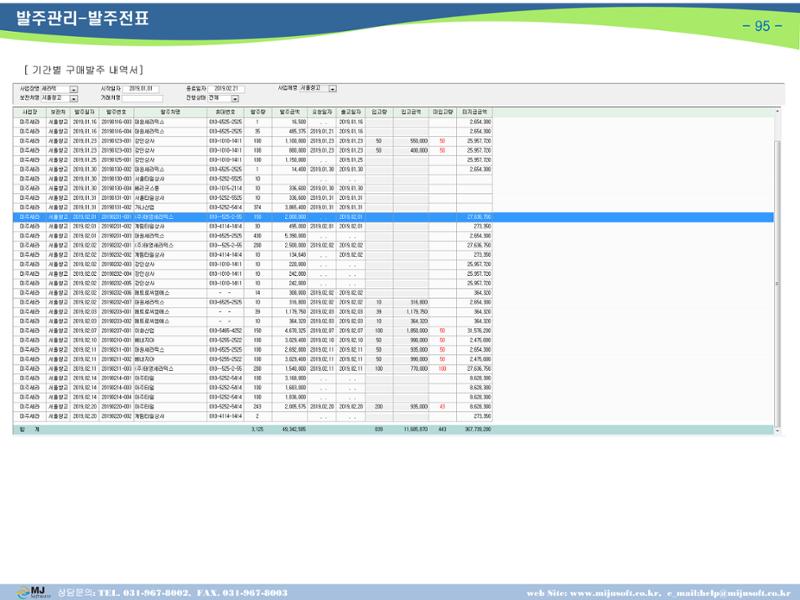Select order number 20190123-001
Screen dimensions: 800x600
[116, 141]
